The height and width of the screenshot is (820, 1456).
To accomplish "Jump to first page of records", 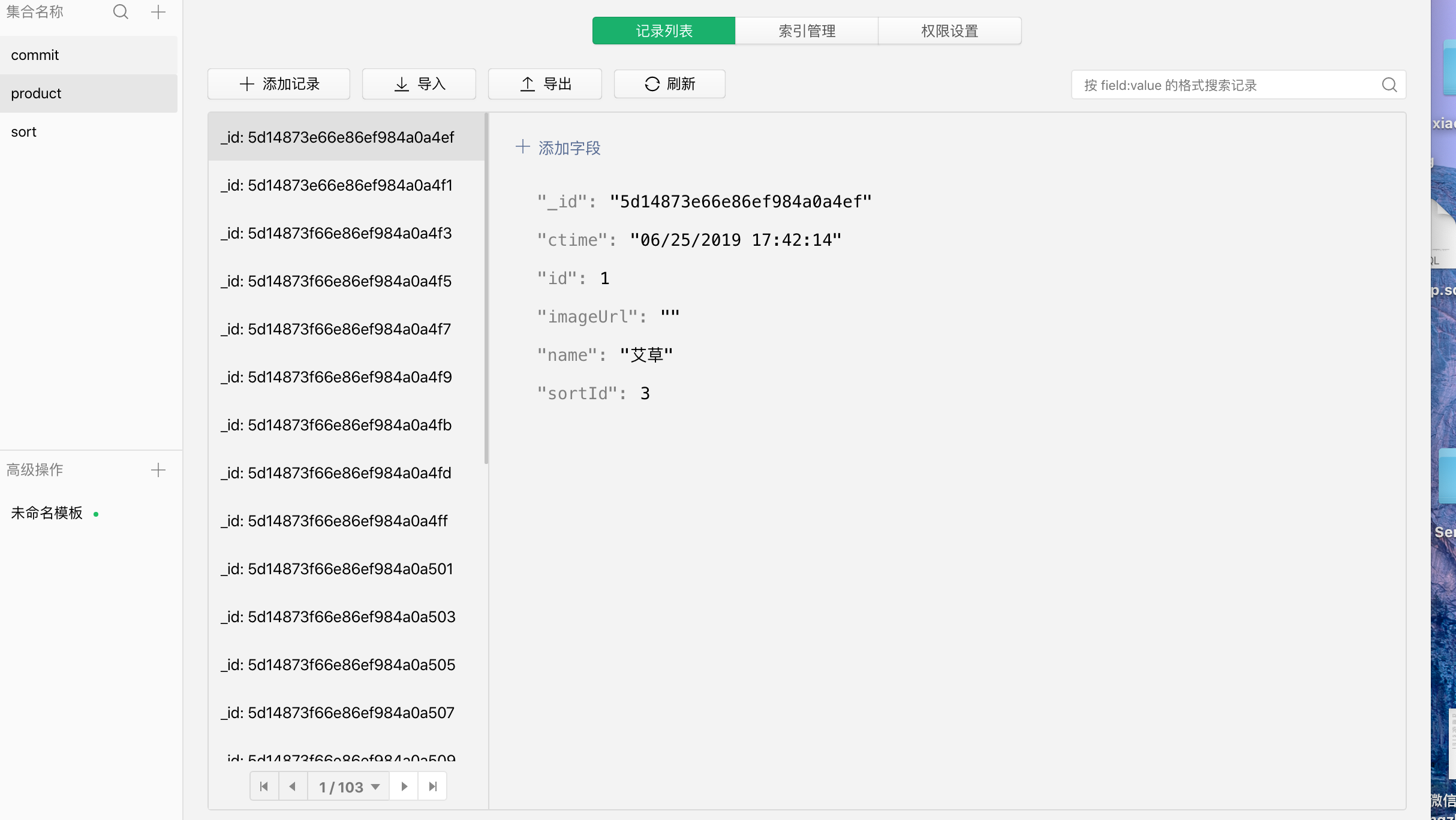I will click(264, 786).
